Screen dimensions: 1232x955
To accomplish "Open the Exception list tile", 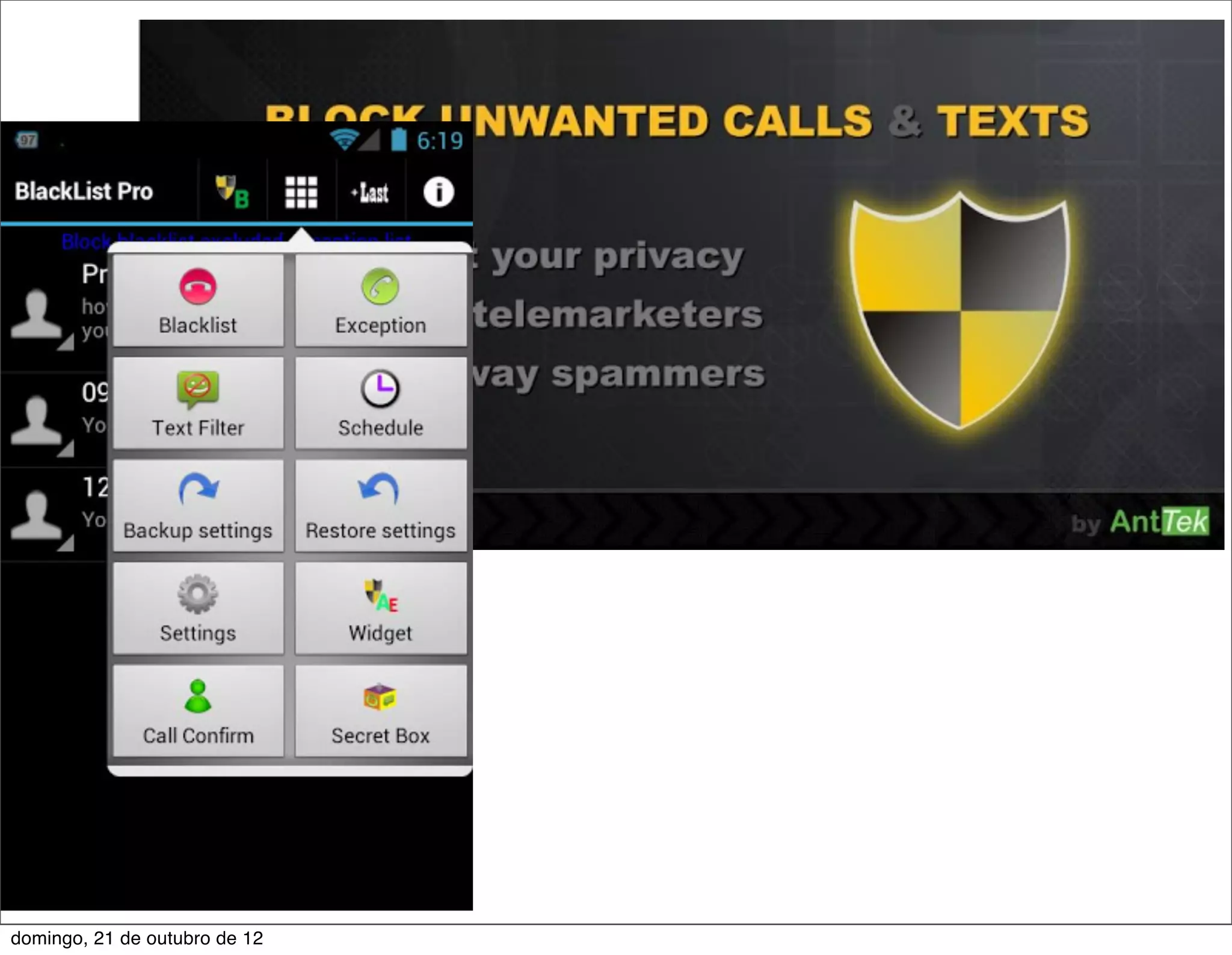I will point(380,300).
